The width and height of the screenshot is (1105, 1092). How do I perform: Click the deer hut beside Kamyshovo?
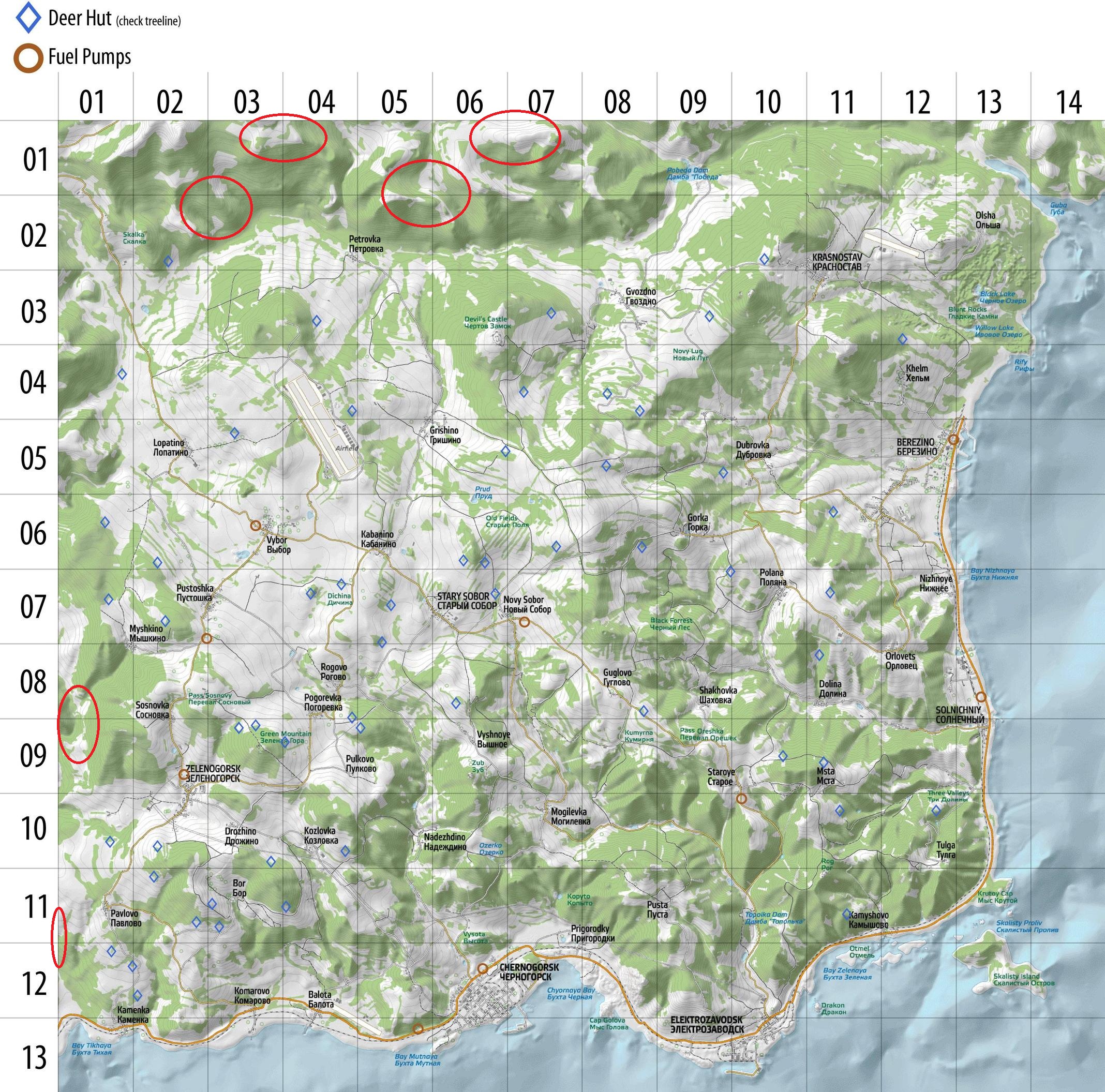coord(847,914)
